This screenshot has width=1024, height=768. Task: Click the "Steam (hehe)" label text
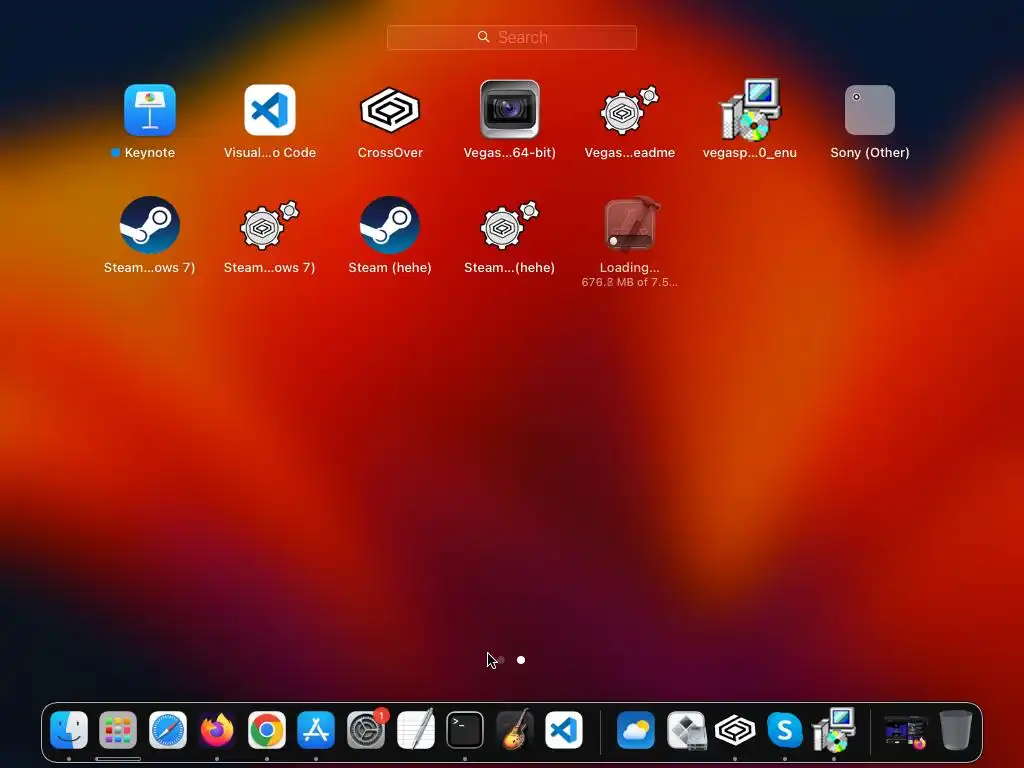(x=390, y=267)
